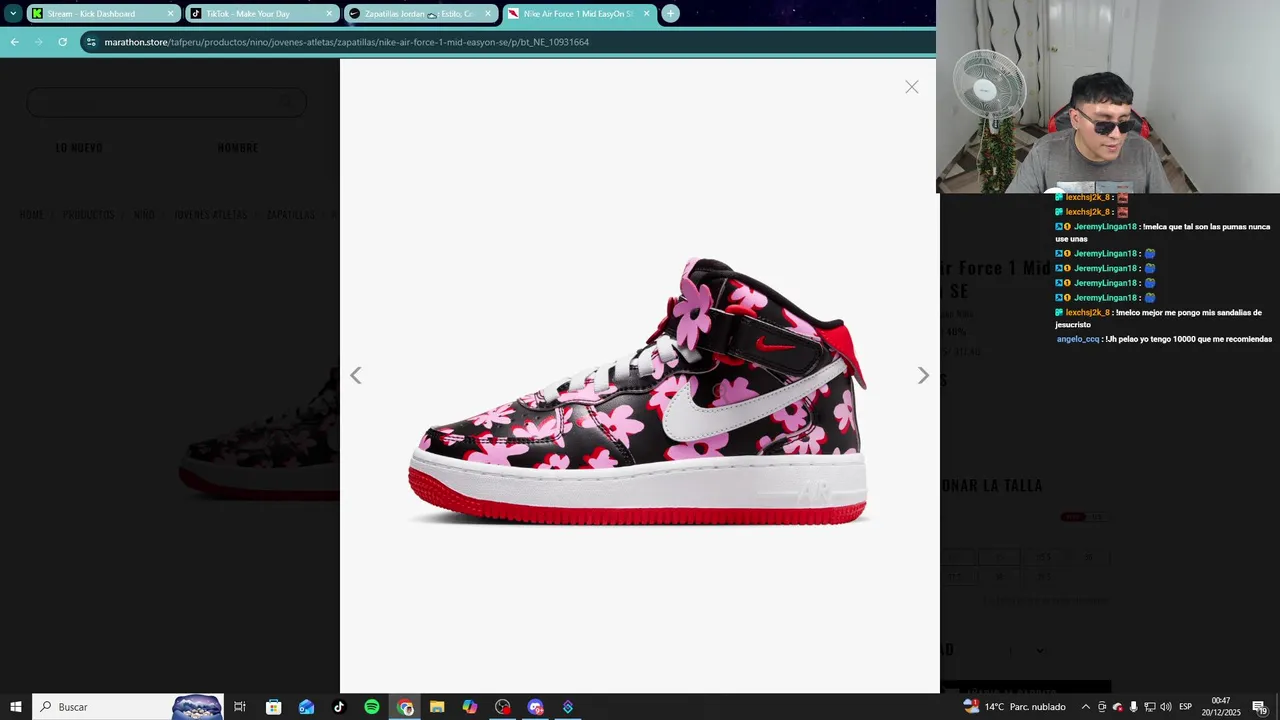This screenshot has height=720, width=1280.
Task: Open the red-badged round taskbar app
Action: [503, 707]
